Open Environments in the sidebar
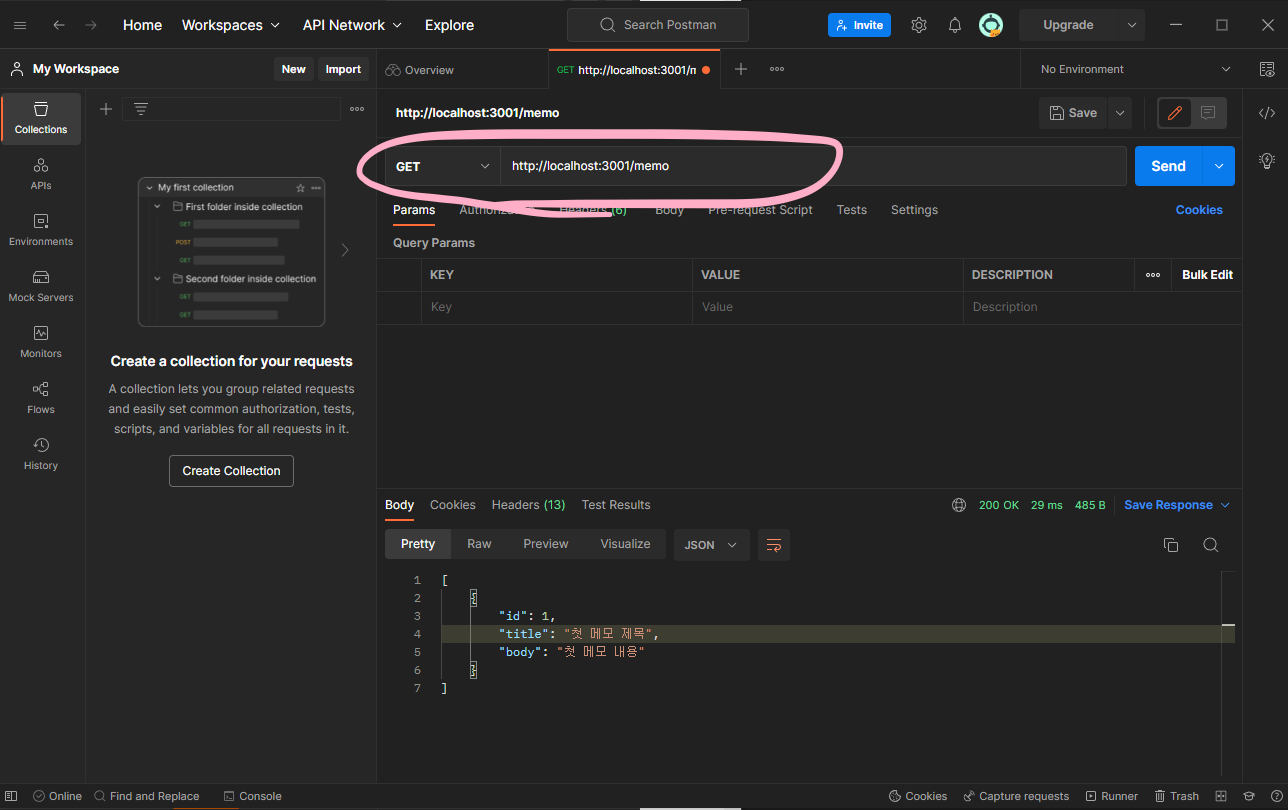The width and height of the screenshot is (1288, 810). pyautogui.click(x=41, y=230)
